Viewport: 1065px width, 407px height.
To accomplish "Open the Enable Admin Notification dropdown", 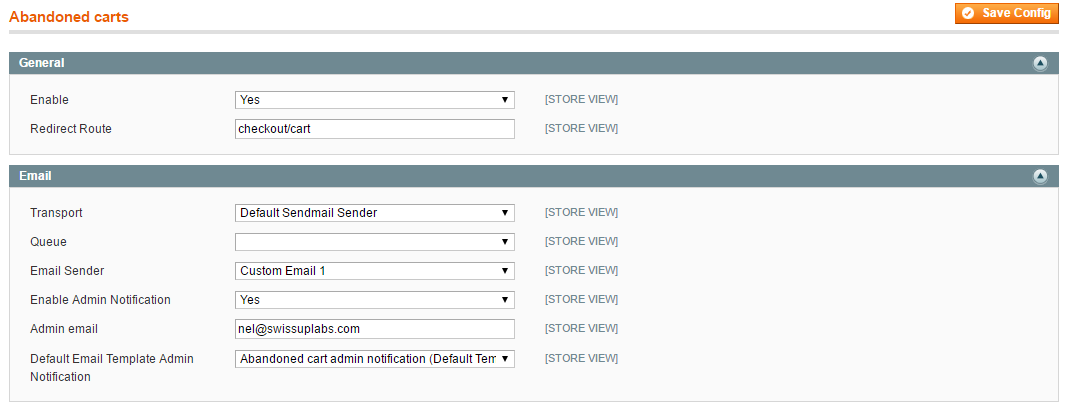I will [374, 300].
